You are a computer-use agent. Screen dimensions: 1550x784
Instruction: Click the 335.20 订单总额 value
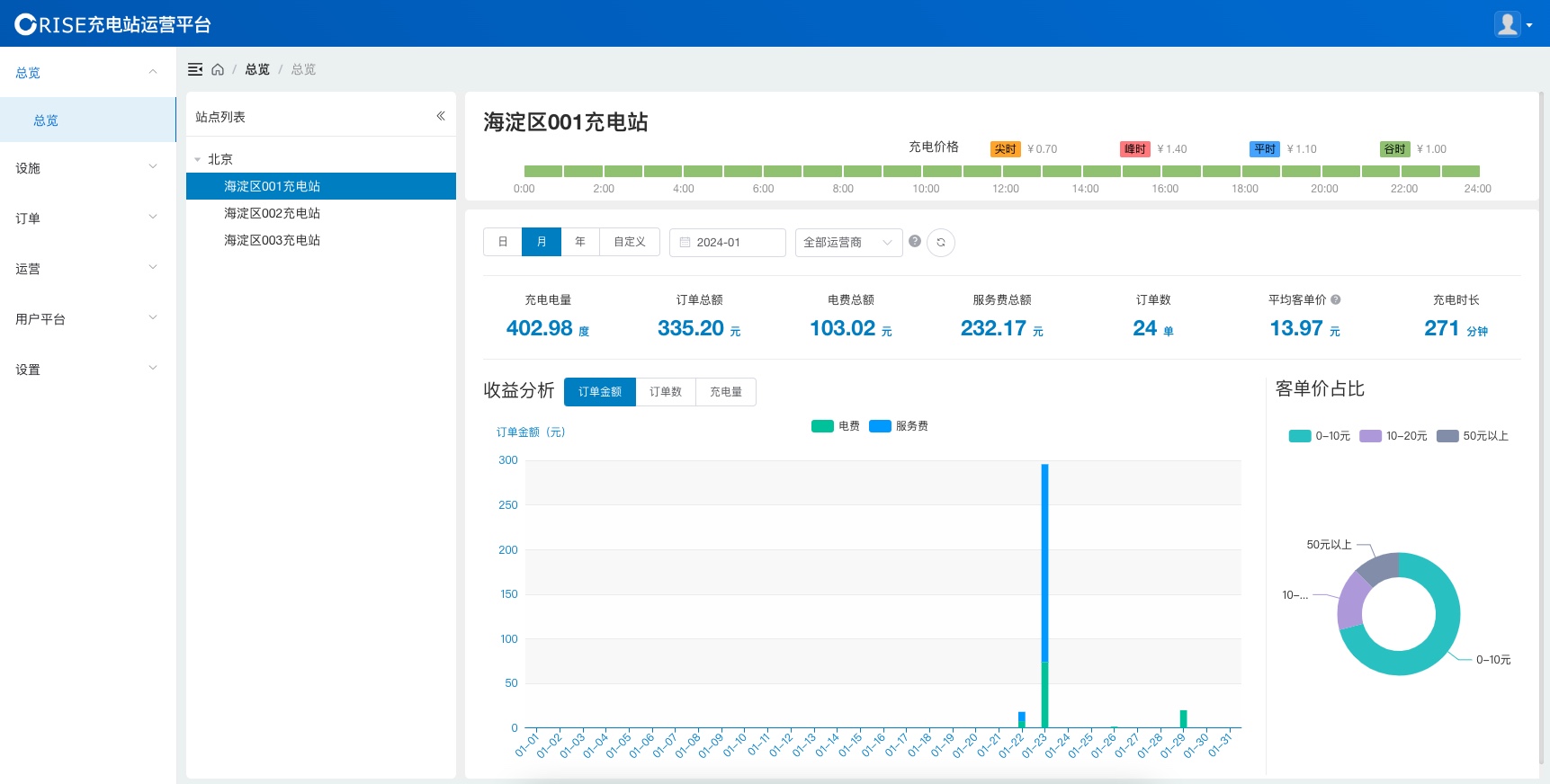point(691,328)
